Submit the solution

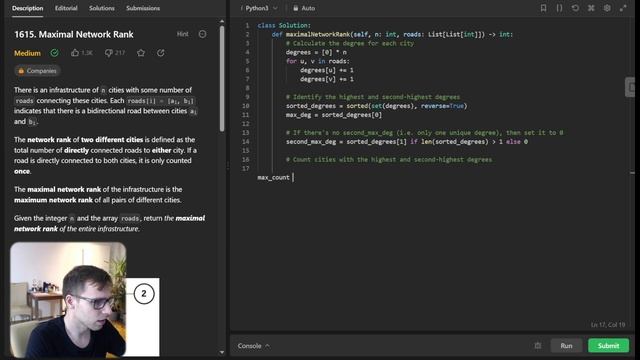[608, 346]
